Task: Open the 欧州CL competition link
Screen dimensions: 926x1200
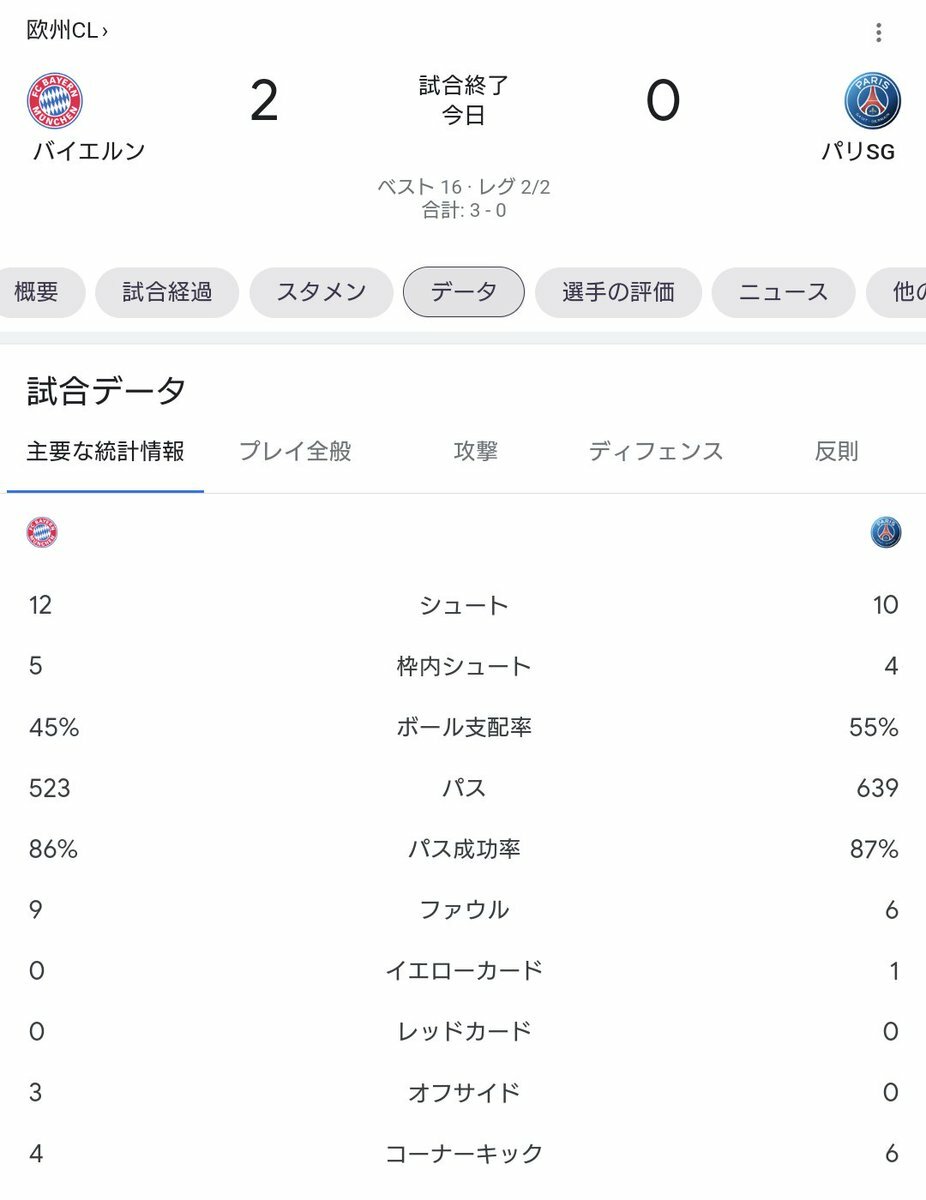Action: click(x=66, y=30)
